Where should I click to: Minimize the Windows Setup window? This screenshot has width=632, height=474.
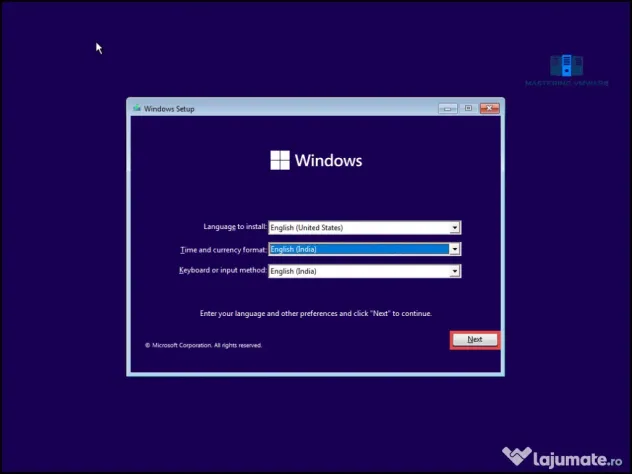(x=448, y=108)
